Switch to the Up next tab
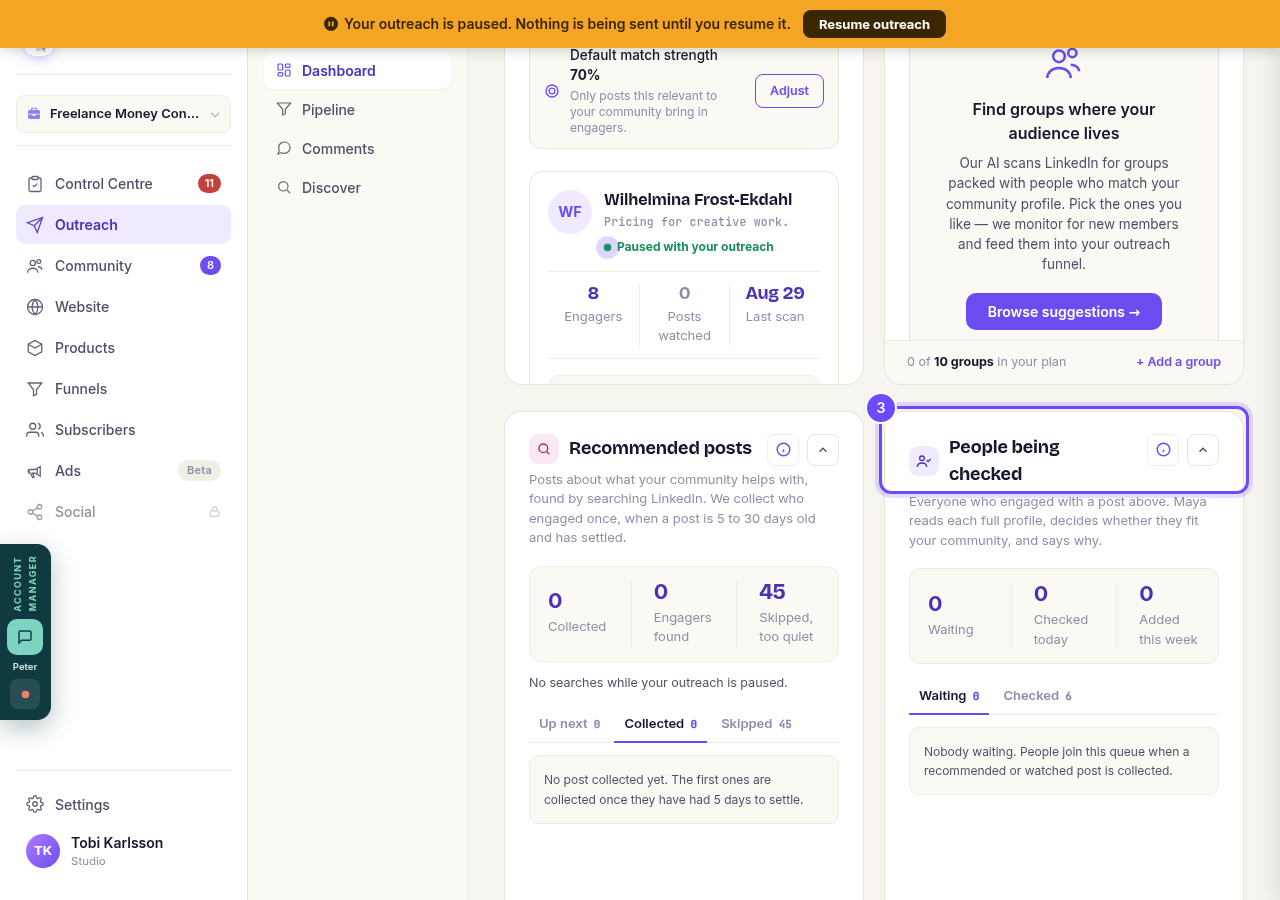This screenshot has width=1280, height=900. [x=570, y=724]
